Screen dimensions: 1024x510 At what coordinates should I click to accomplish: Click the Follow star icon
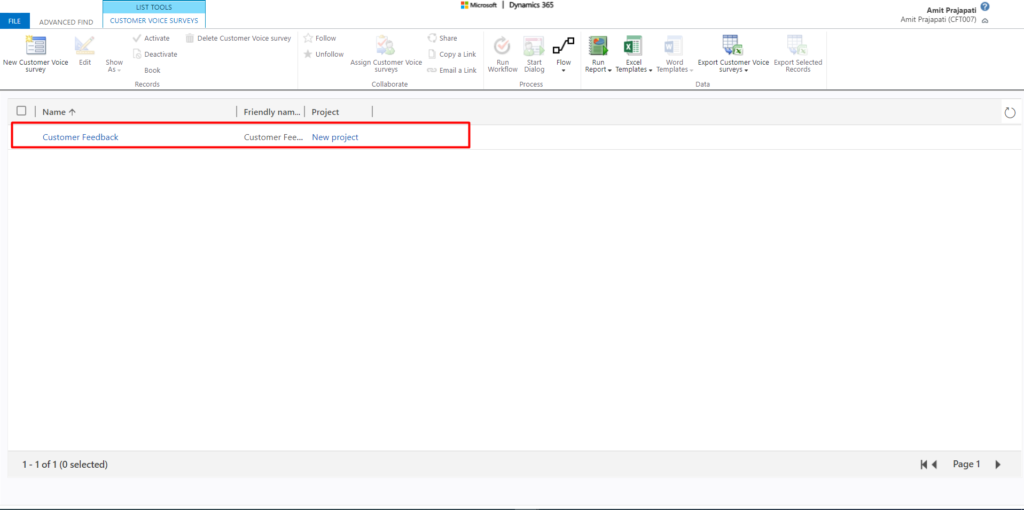point(308,39)
